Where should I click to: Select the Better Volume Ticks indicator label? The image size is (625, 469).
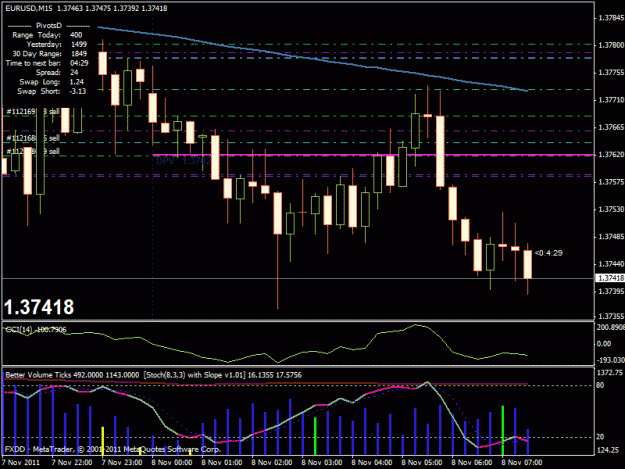coord(72,375)
